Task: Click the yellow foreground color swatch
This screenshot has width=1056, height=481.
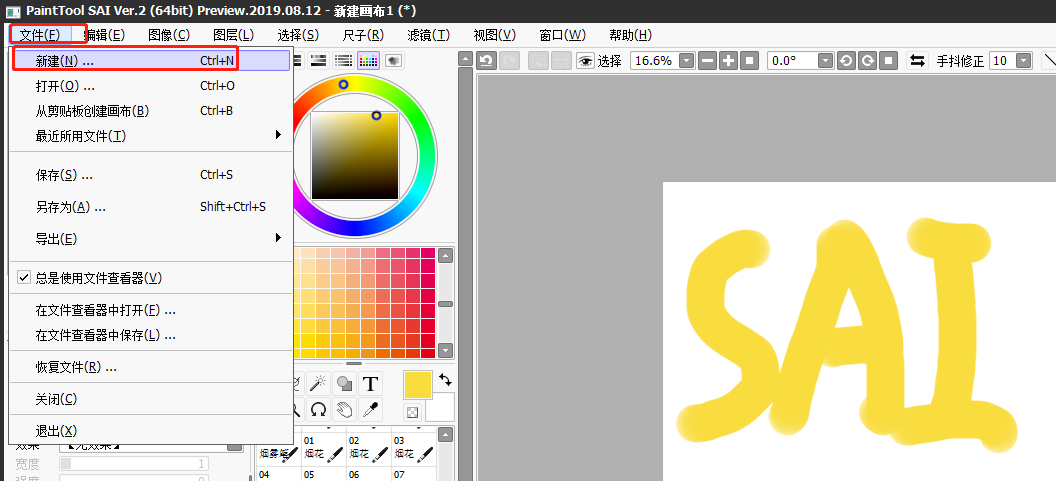Action: (x=418, y=384)
